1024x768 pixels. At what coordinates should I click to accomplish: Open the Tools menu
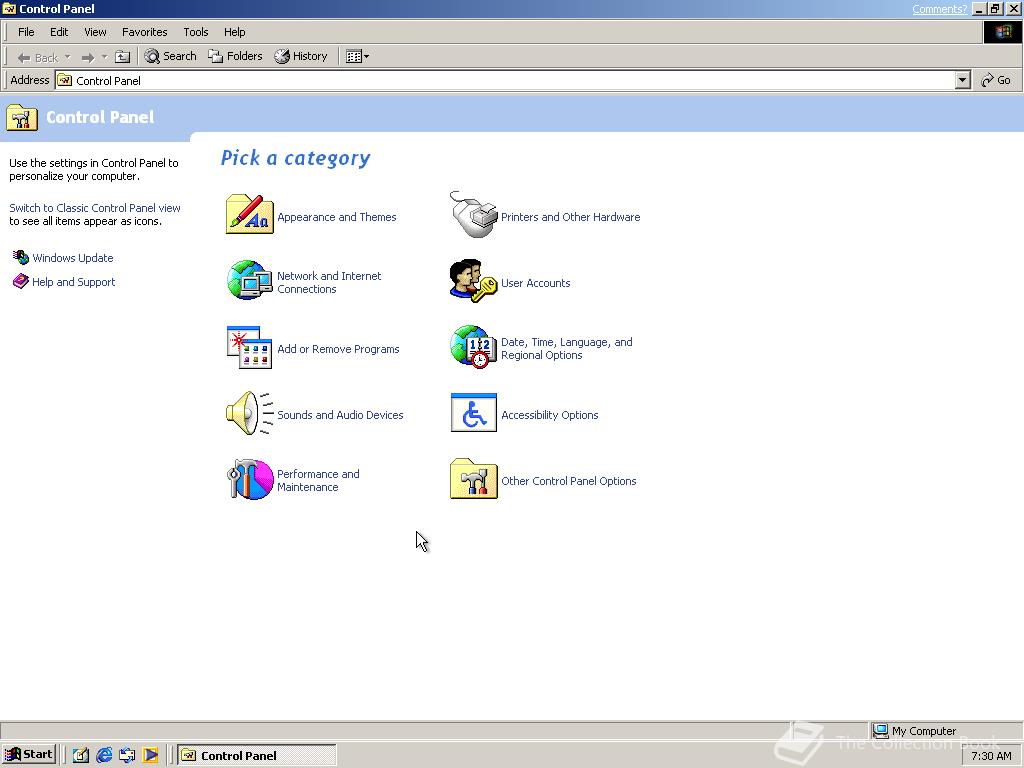tap(195, 32)
